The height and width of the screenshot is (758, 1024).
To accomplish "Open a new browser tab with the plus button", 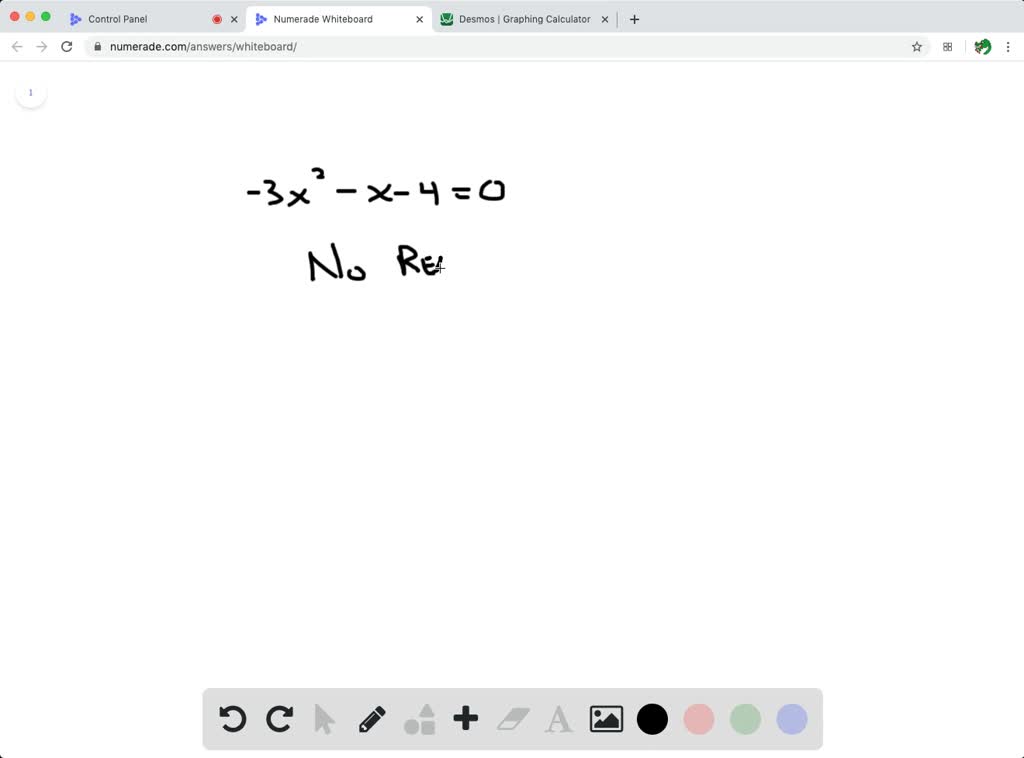I will click(634, 18).
